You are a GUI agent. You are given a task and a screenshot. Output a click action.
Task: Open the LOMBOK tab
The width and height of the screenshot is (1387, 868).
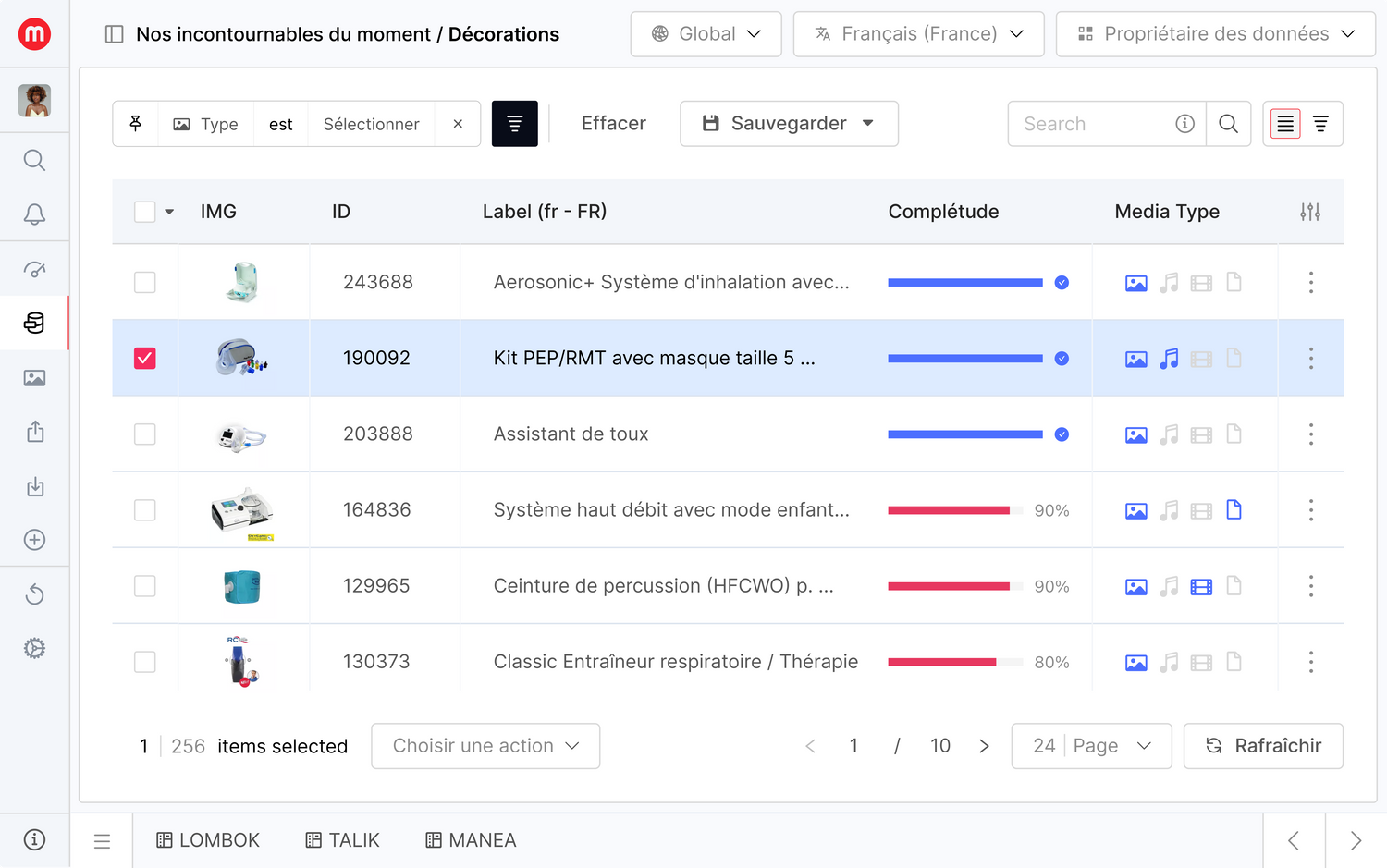tap(208, 840)
